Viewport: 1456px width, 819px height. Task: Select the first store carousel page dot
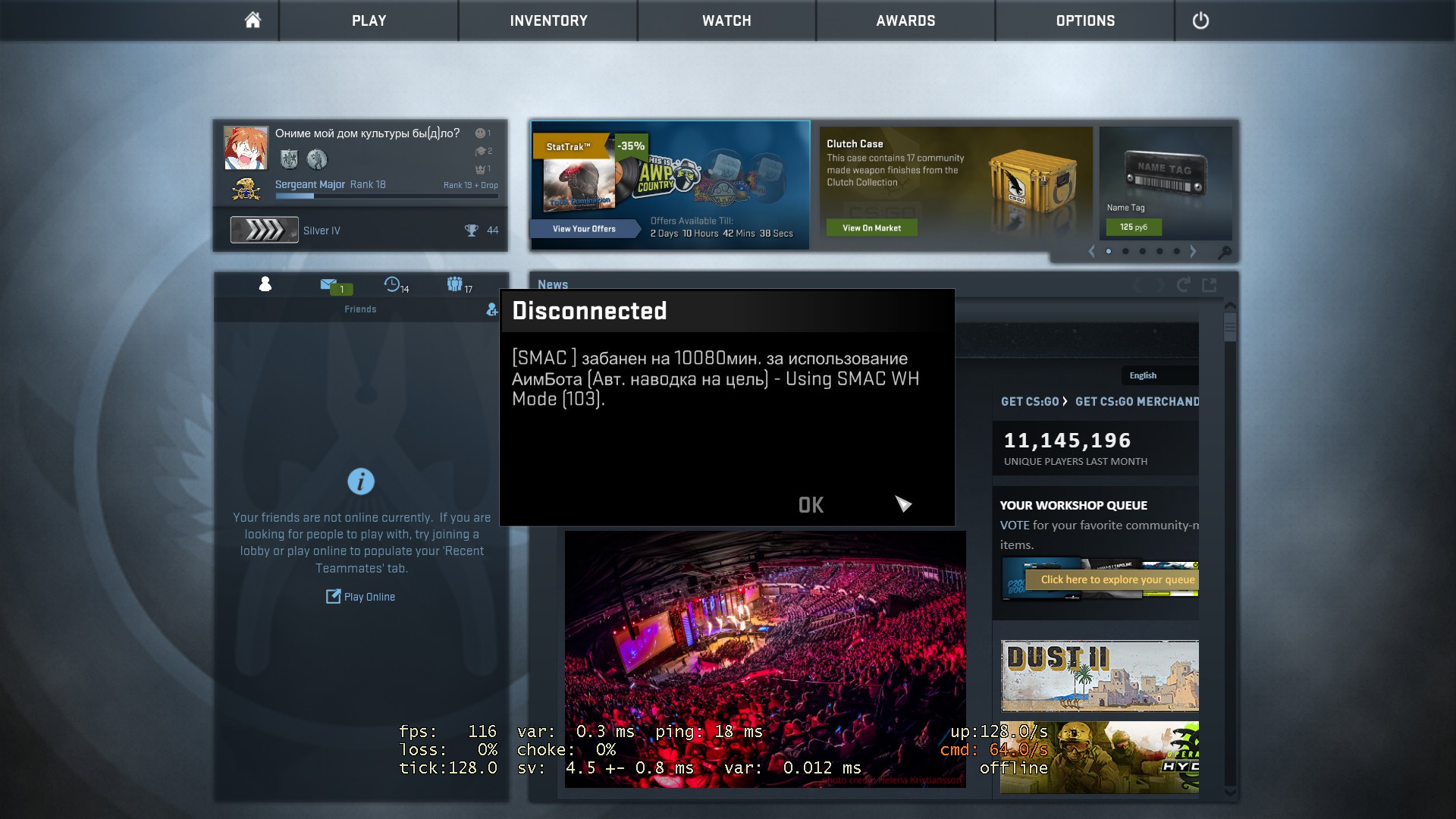[x=1109, y=251]
